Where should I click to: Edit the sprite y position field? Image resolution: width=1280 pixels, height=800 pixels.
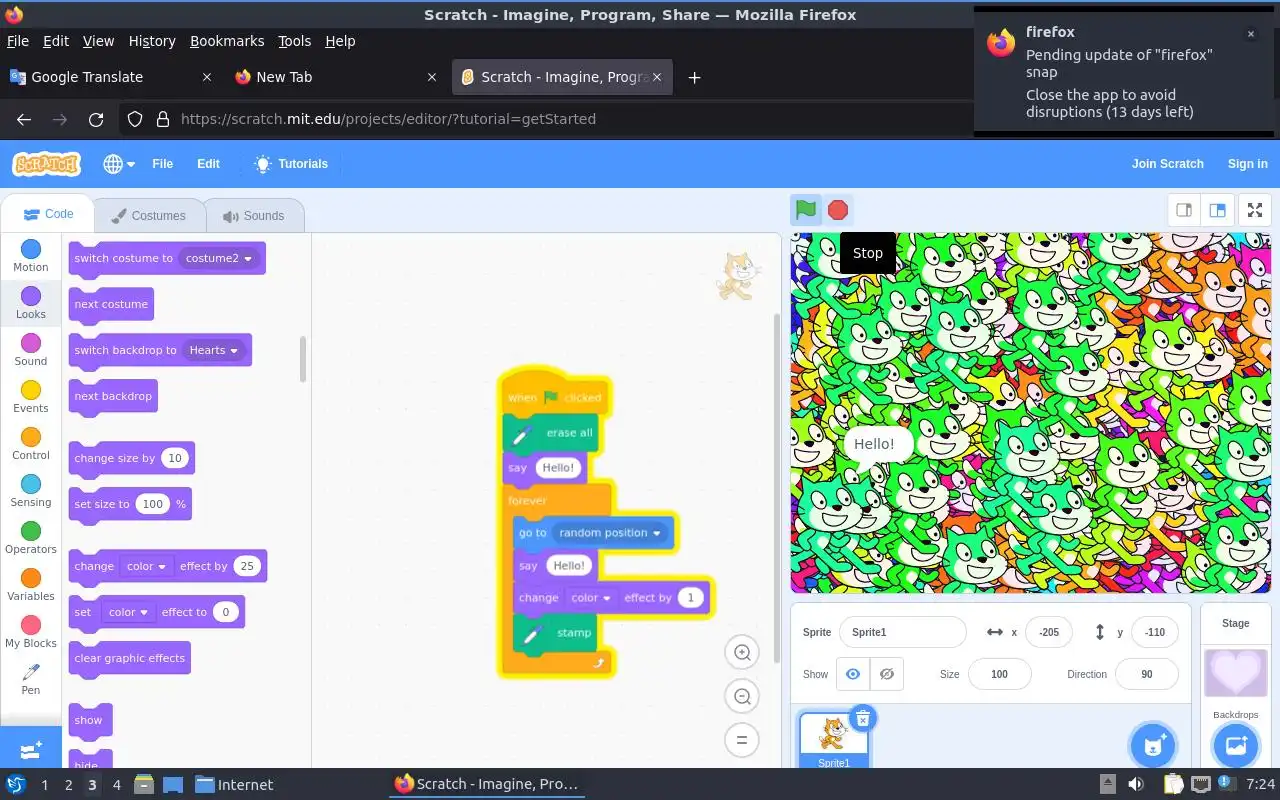1154,632
